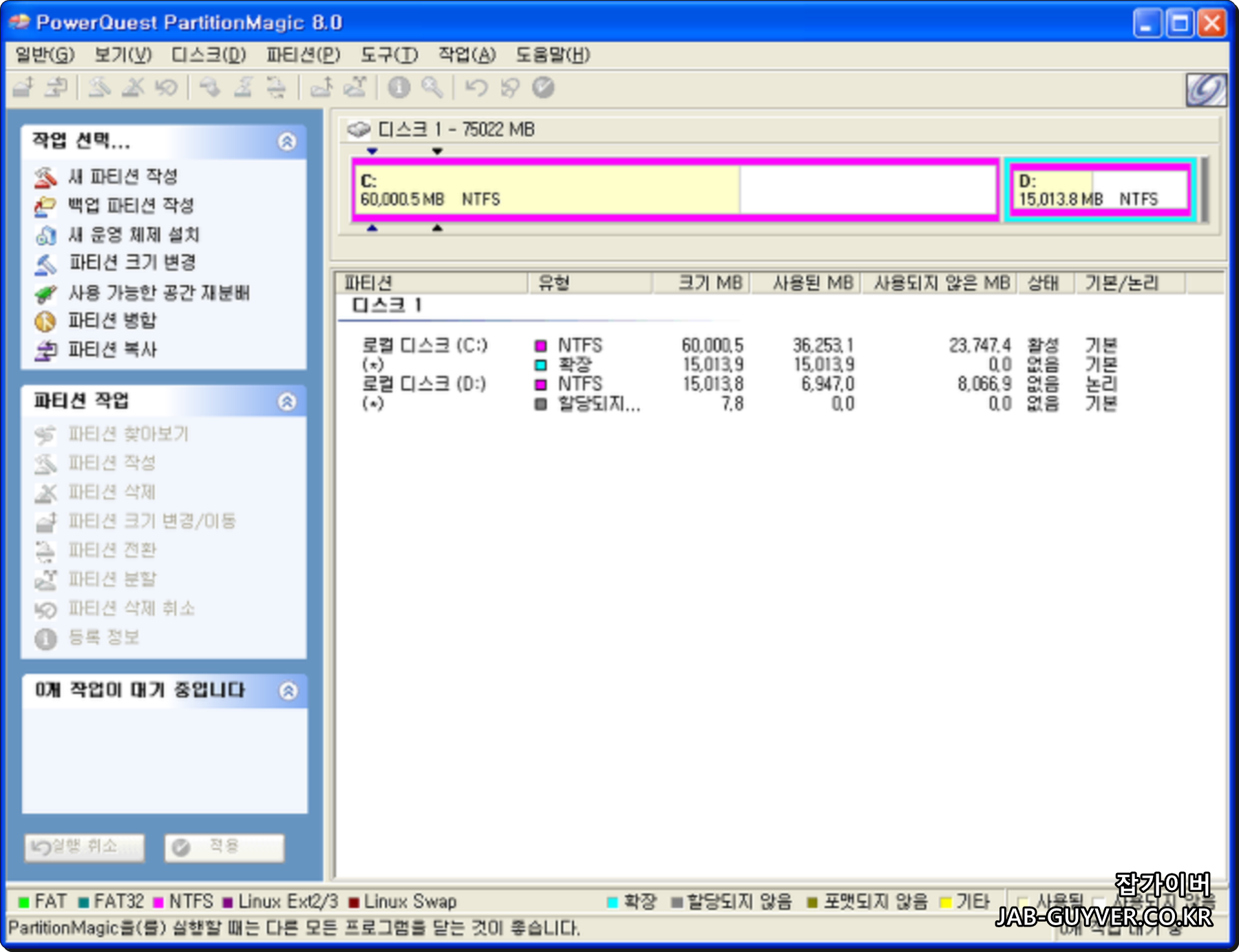Click the 크기 MB column header
Image resolution: width=1239 pixels, height=952 pixels.
[701, 283]
